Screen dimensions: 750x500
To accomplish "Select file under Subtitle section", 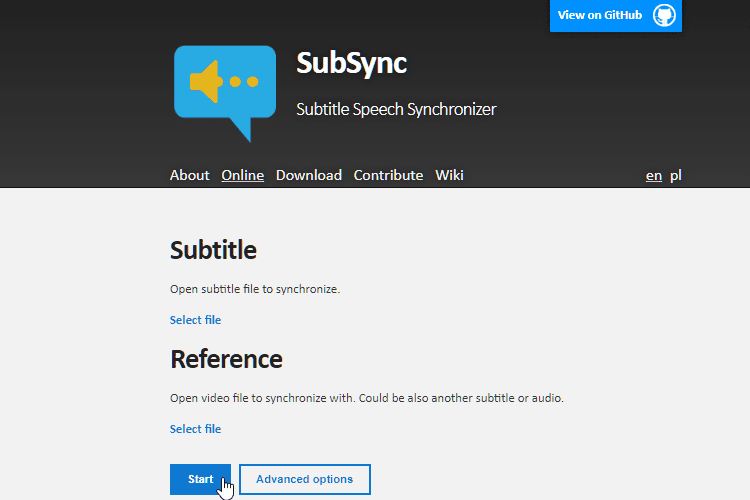I will click(x=195, y=320).
